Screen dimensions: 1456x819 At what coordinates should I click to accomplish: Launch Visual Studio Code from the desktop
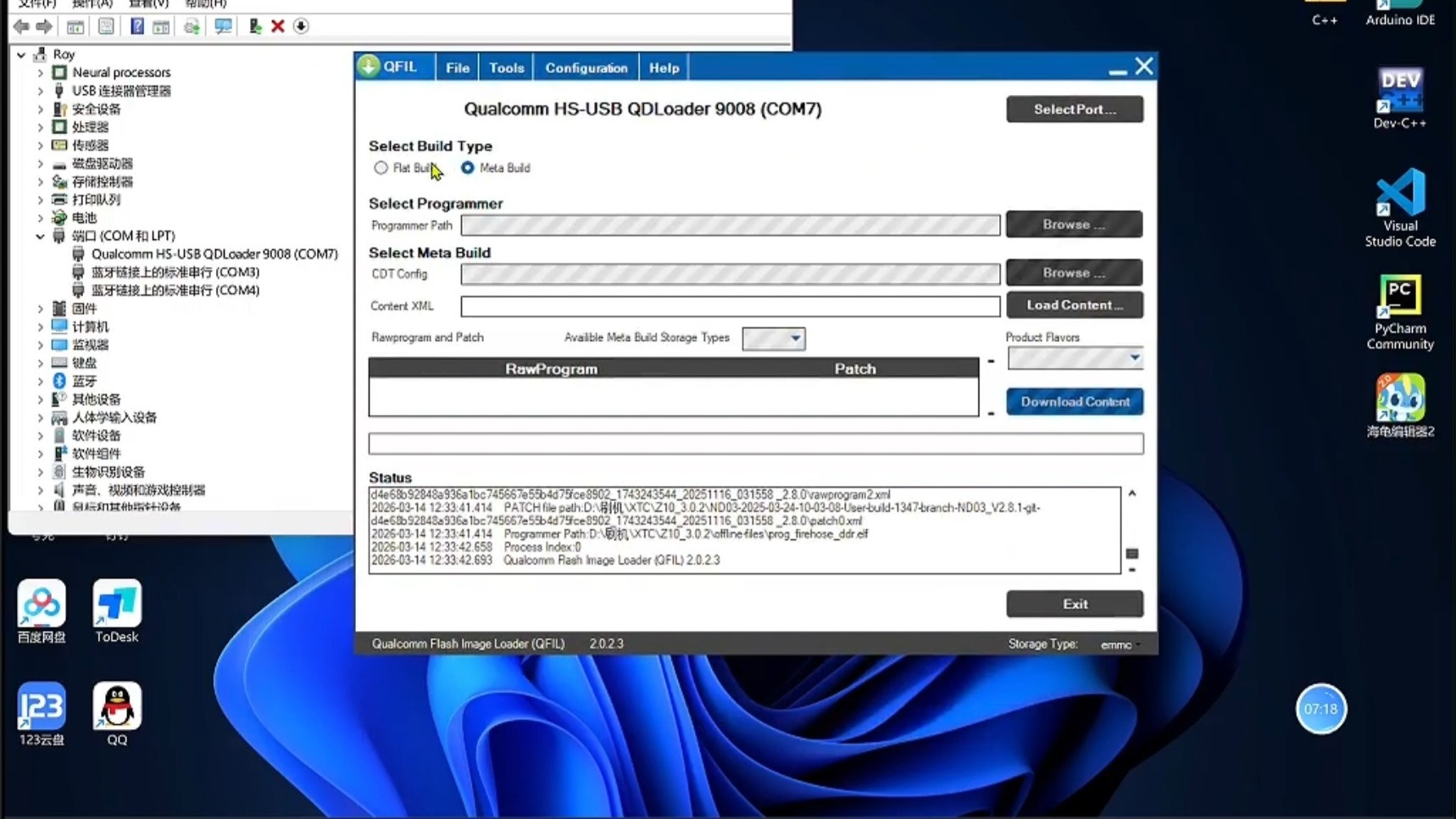[1400, 208]
